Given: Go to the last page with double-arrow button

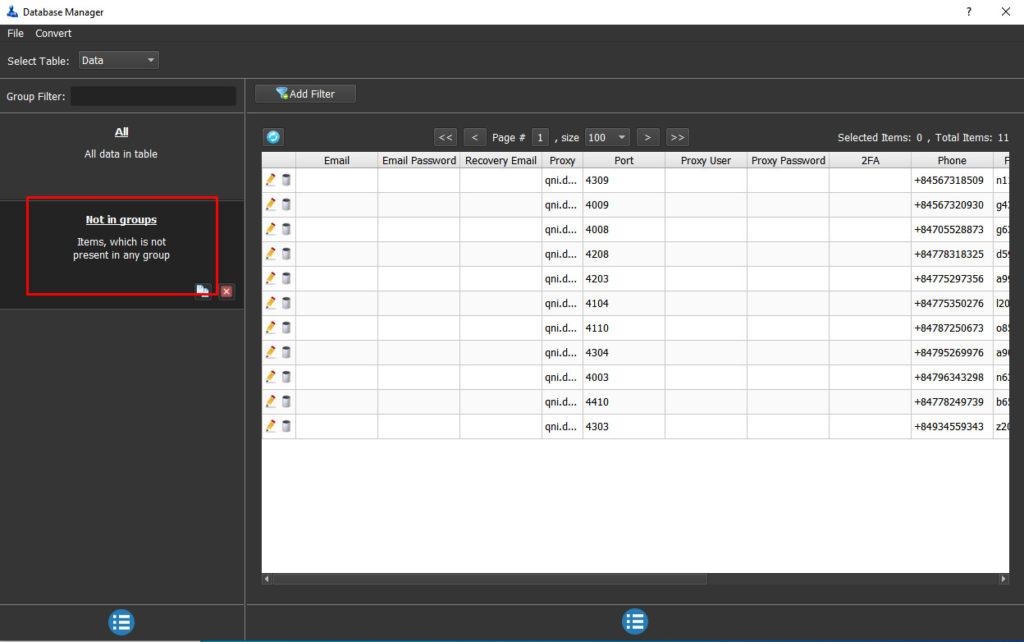Looking at the screenshot, I should click(x=678, y=137).
